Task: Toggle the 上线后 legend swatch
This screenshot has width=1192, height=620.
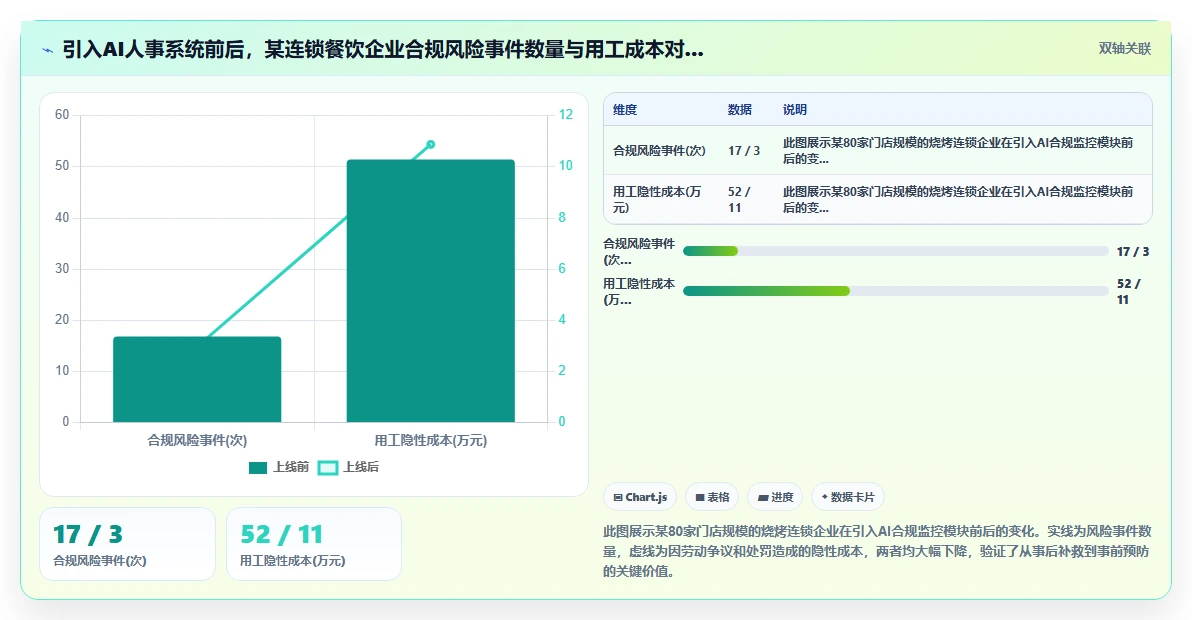Action: [328, 467]
